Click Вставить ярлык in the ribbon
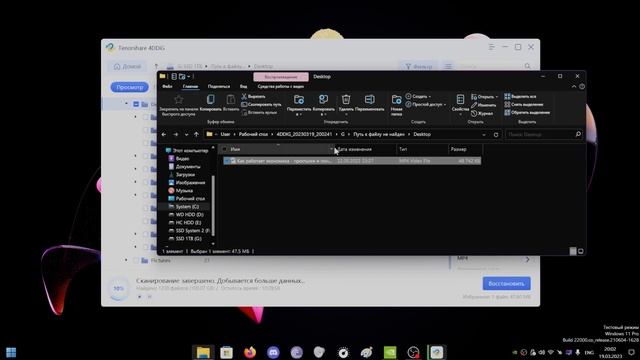 (260, 112)
